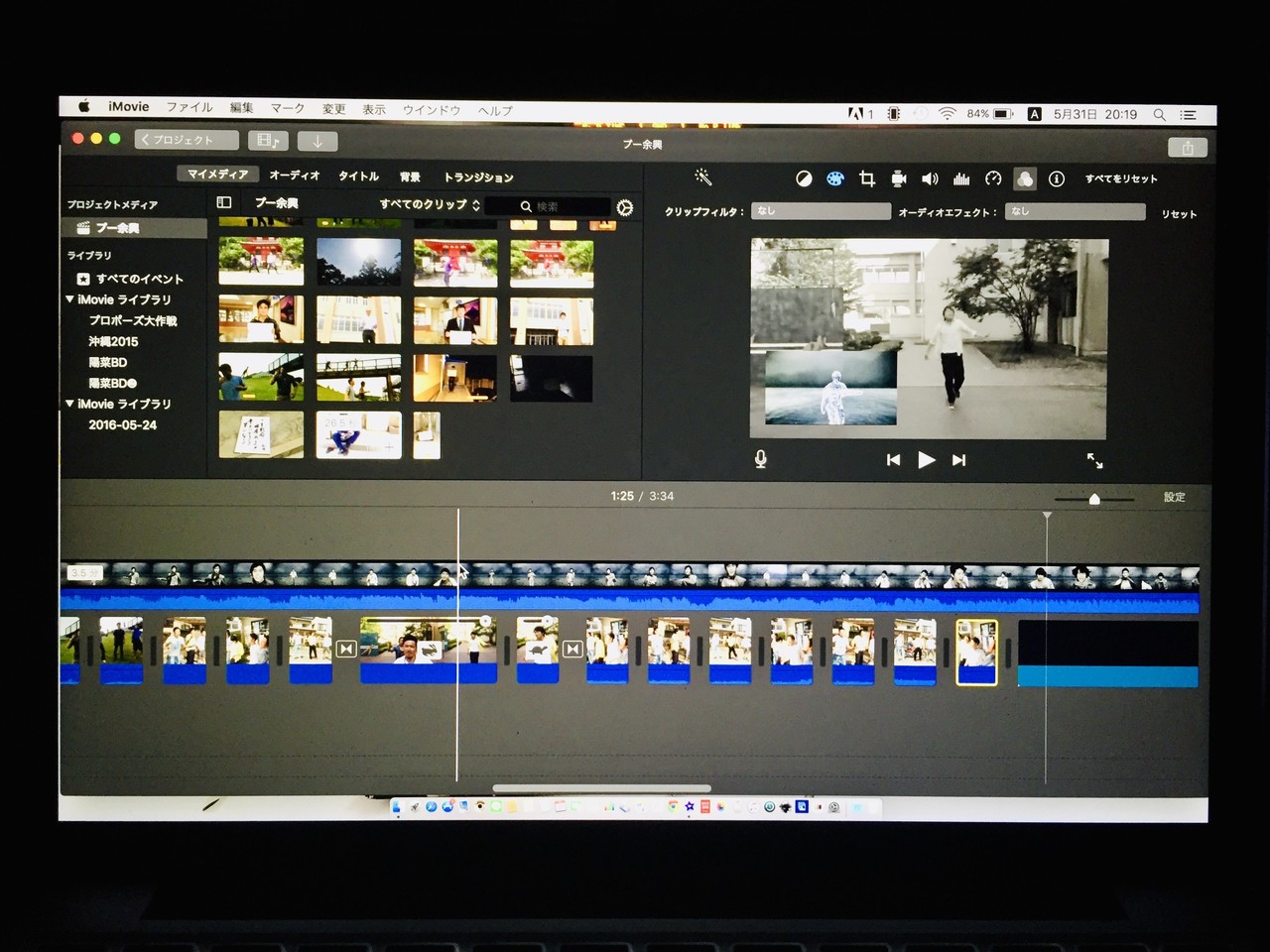Select the yellow-outlined clip in the timeline
The image size is (1270, 952).
976,652
